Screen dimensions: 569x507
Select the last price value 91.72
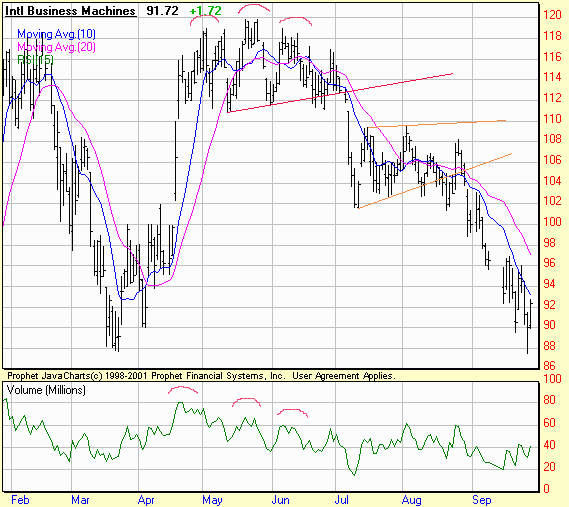coord(163,11)
